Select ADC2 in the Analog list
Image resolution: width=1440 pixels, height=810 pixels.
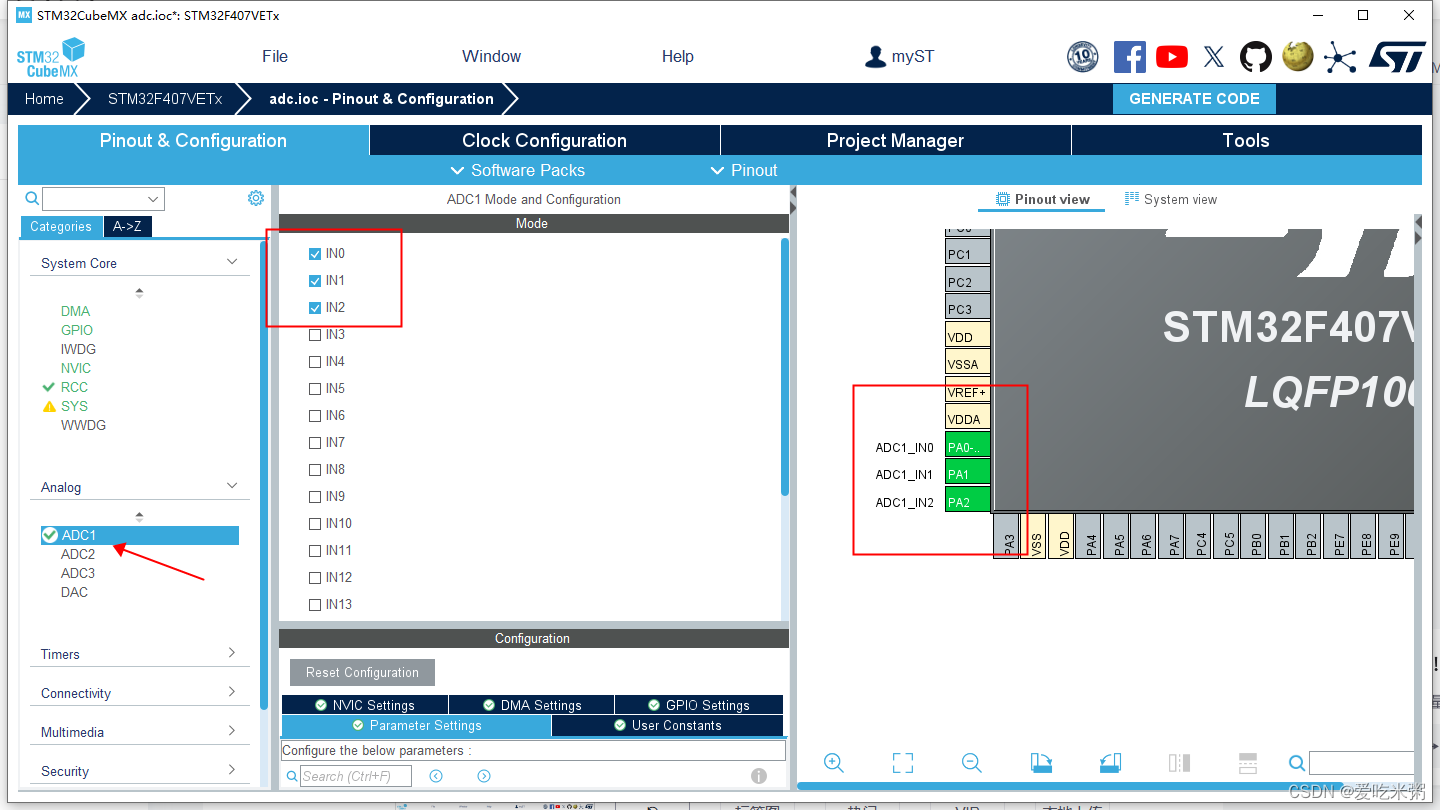(78, 554)
